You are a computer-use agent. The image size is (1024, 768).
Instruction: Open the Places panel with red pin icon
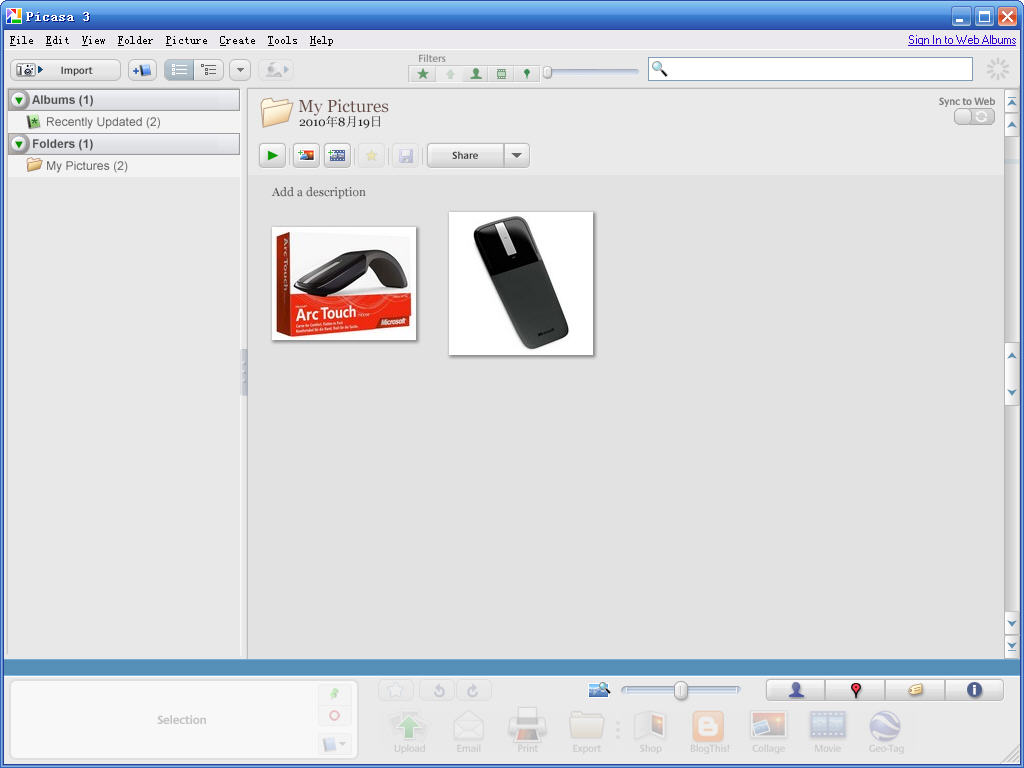coord(856,690)
